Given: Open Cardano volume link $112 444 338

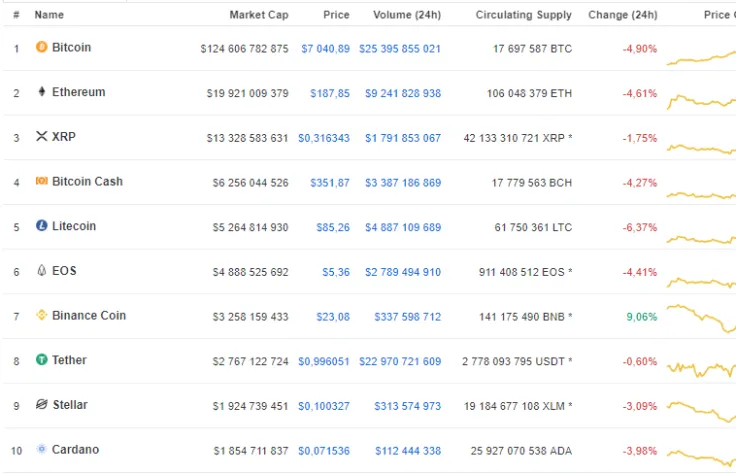Looking at the screenshot, I should coord(408,451).
